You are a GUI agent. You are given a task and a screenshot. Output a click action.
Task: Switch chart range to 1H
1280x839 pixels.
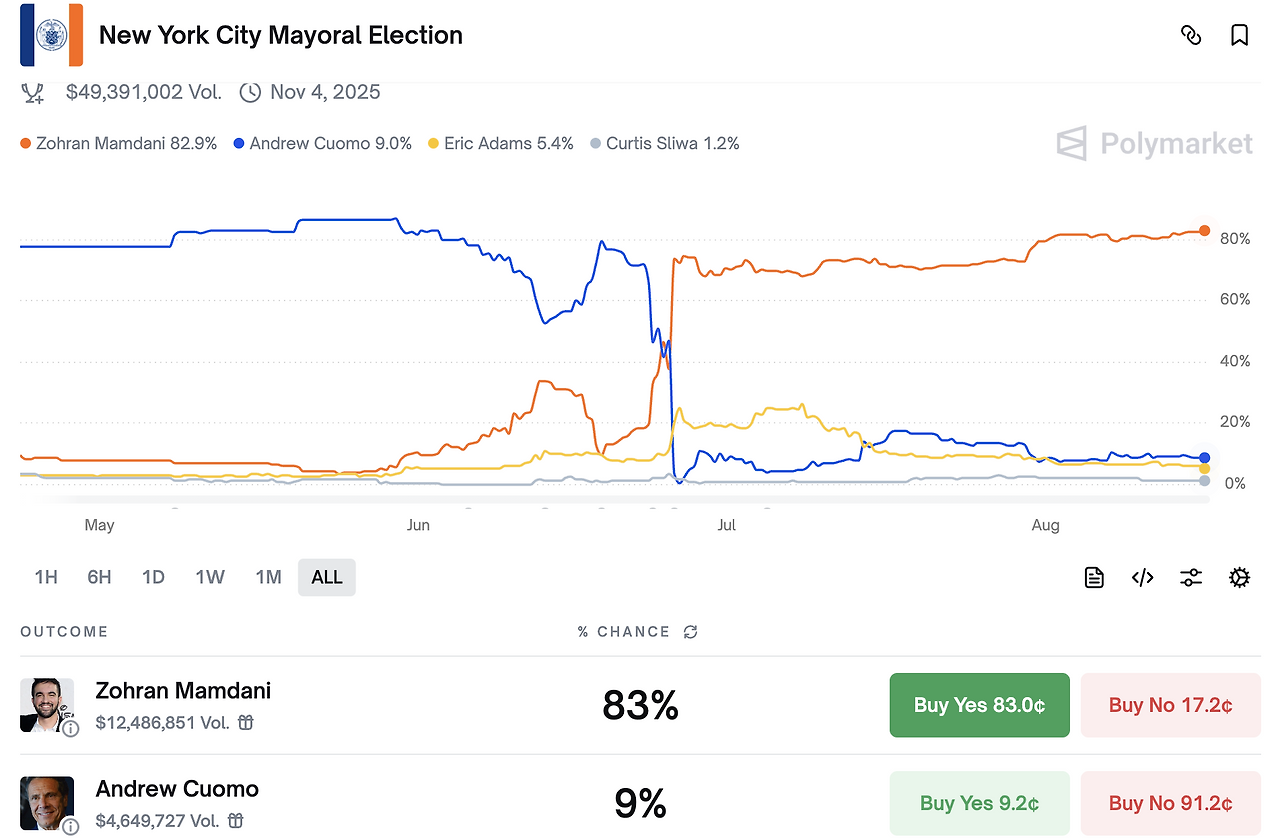pos(46,577)
